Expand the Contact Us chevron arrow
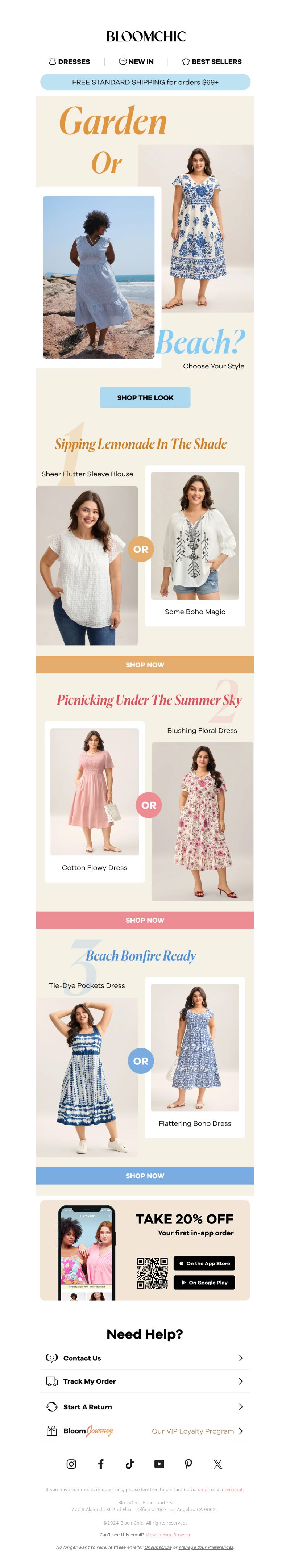This screenshot has height=1568, width=290. (241, 1358)
